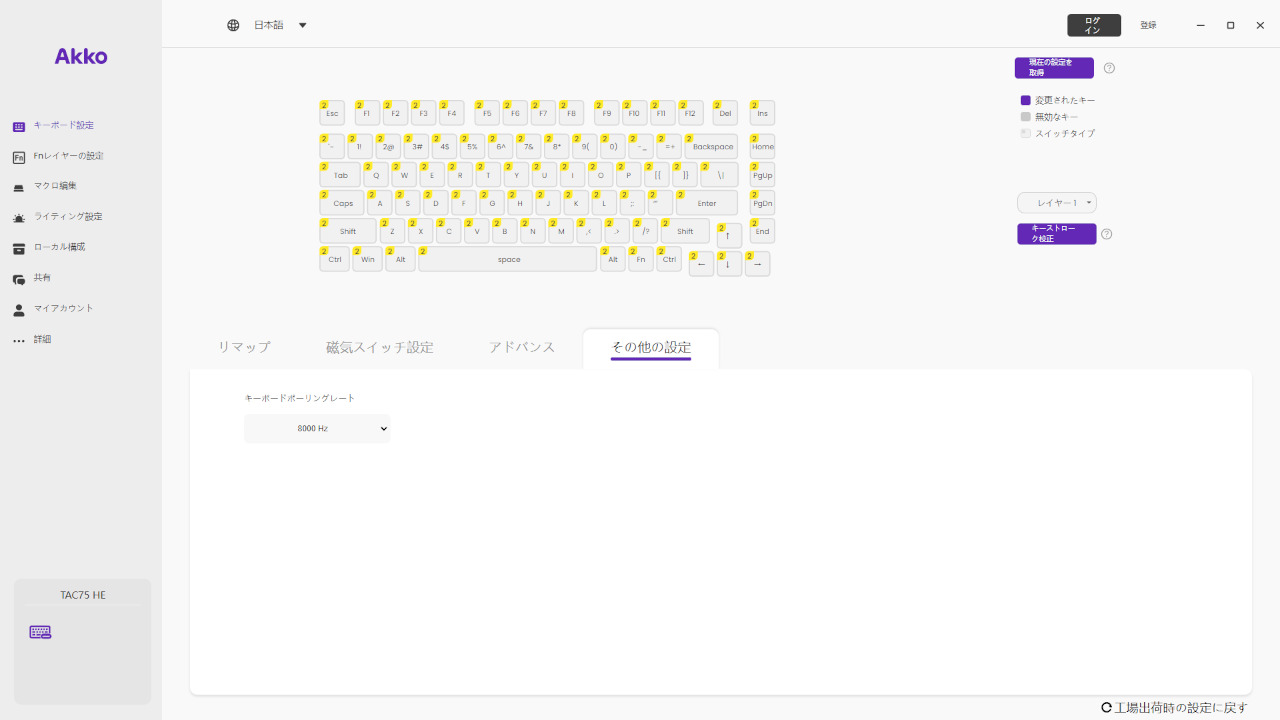Open my account icon

click(19, 310)
